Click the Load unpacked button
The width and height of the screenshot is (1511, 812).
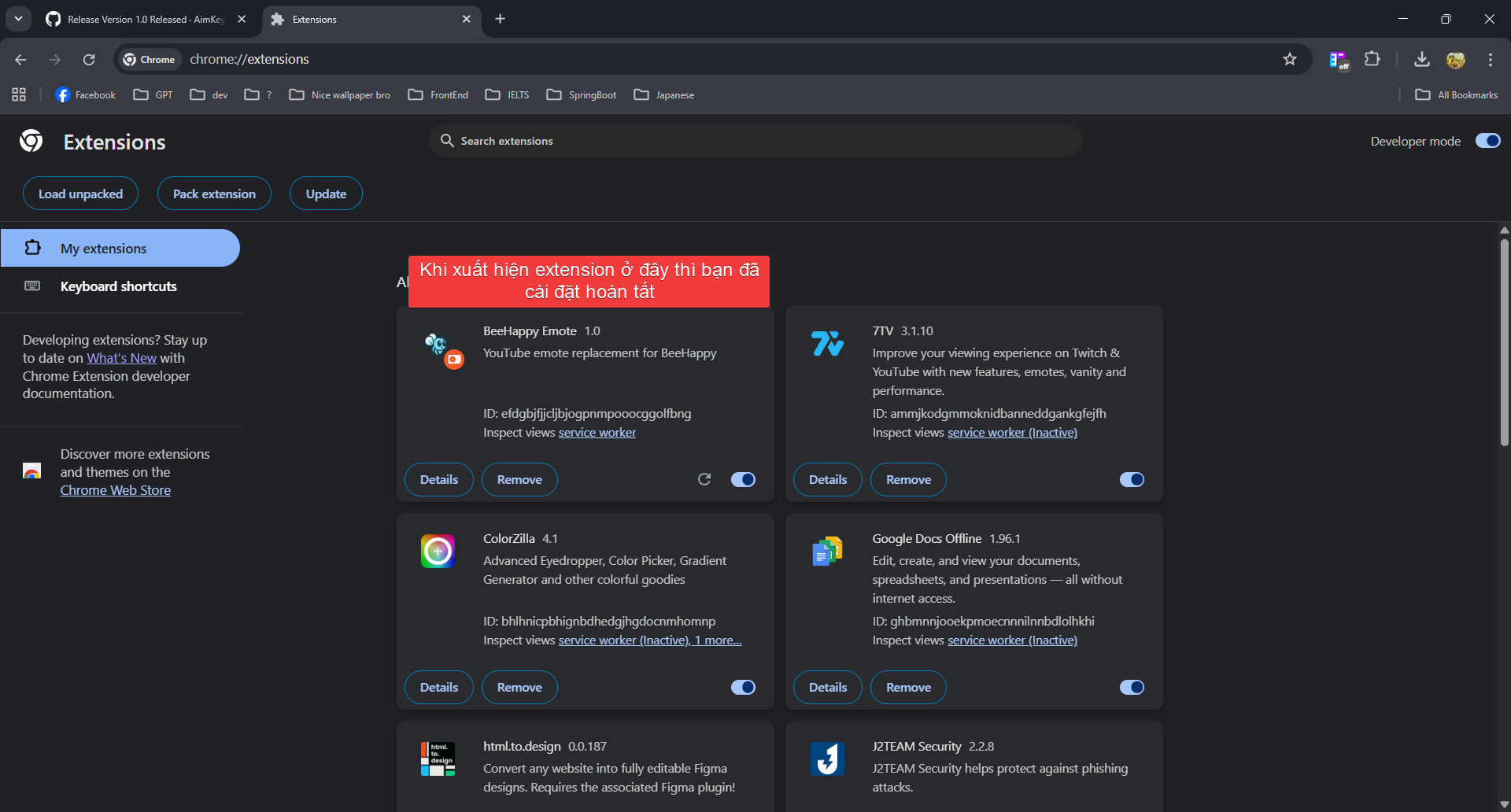[79, 193]
